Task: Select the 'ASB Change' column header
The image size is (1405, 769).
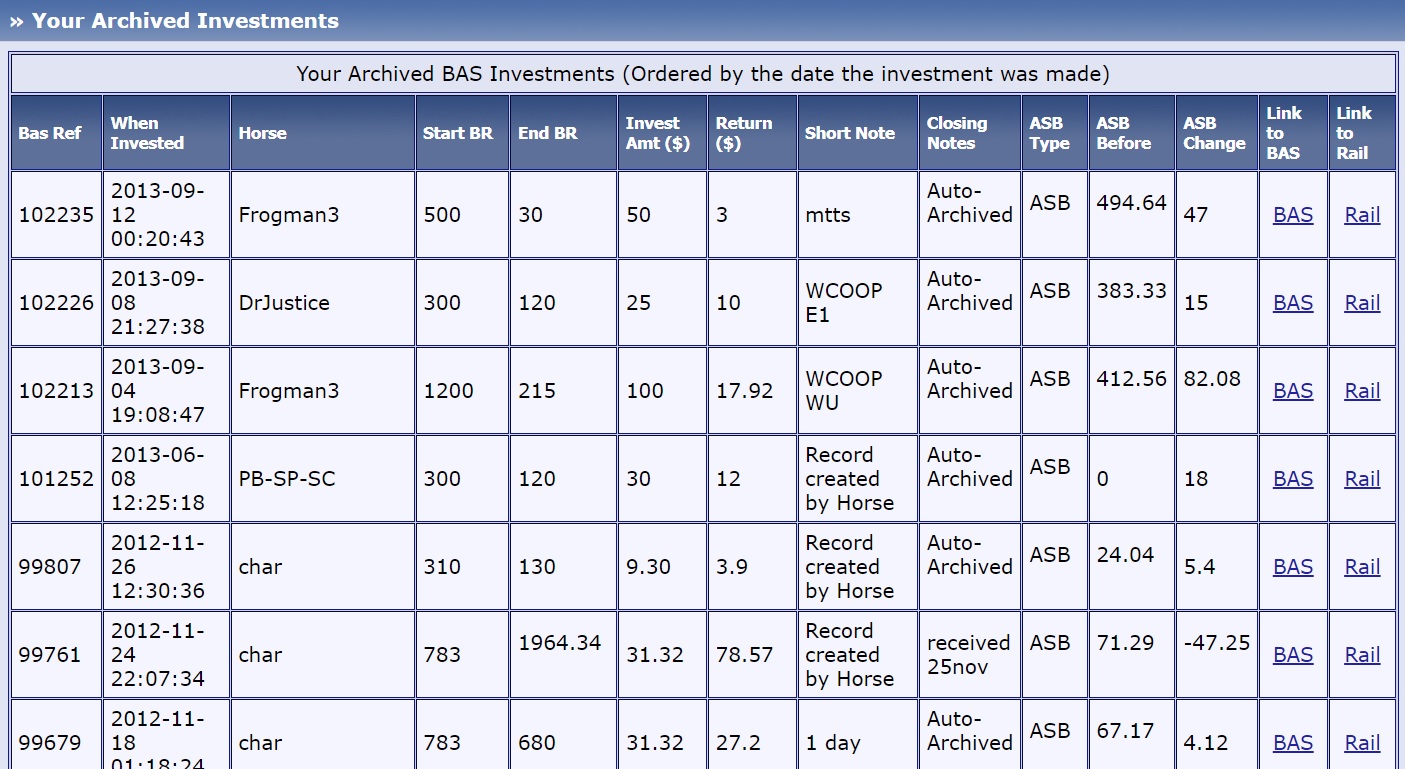Action: pyautogui.click(x=1214, y=133)
